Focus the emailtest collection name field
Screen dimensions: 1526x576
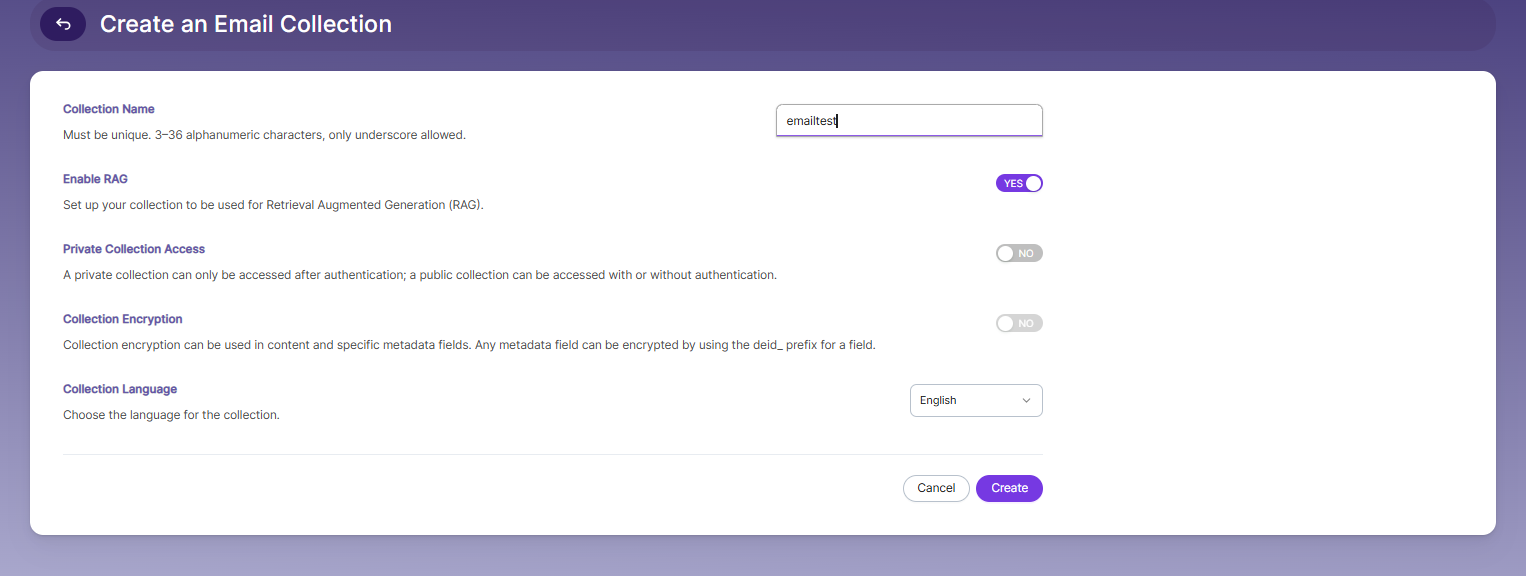coord(909,120)
